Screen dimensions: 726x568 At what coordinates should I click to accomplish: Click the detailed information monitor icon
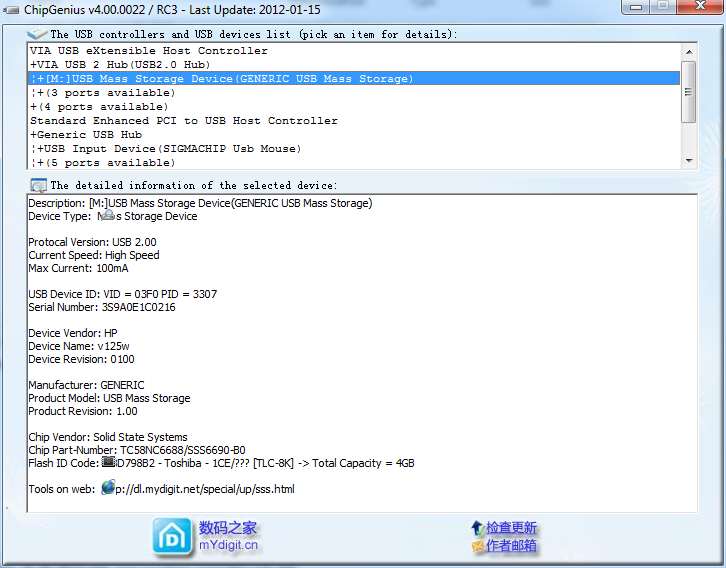[x=38, y=186]
